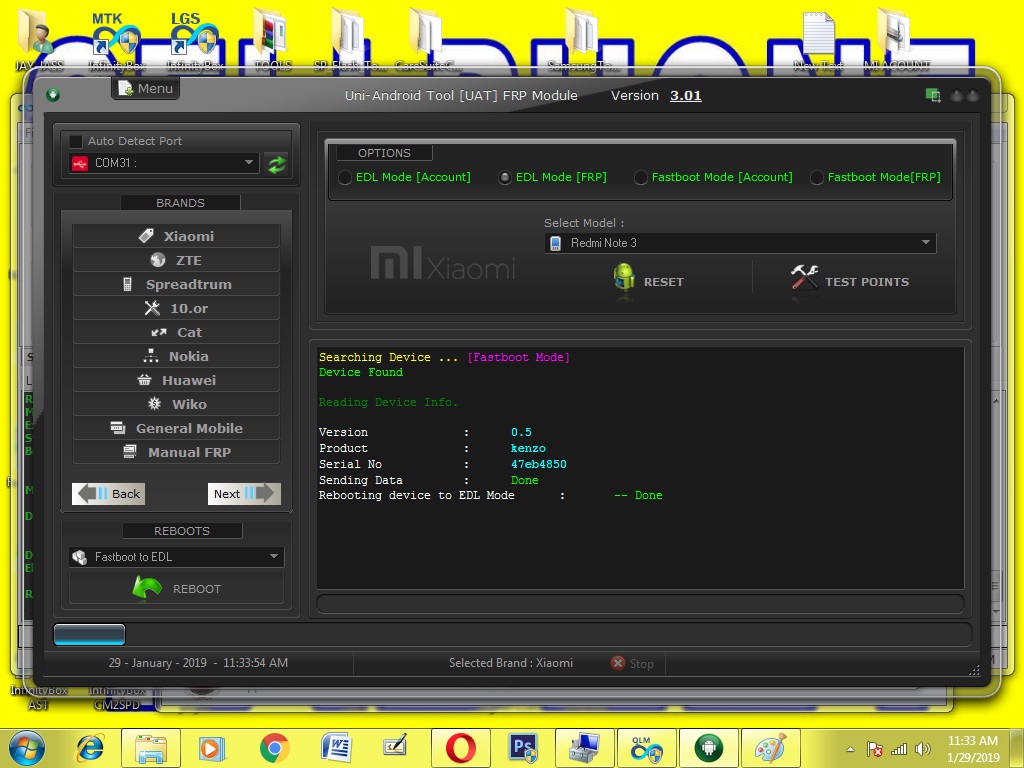Screen dimensions: 1024x768
Task: Open the Manual FRP option
Action: (176, 452)
